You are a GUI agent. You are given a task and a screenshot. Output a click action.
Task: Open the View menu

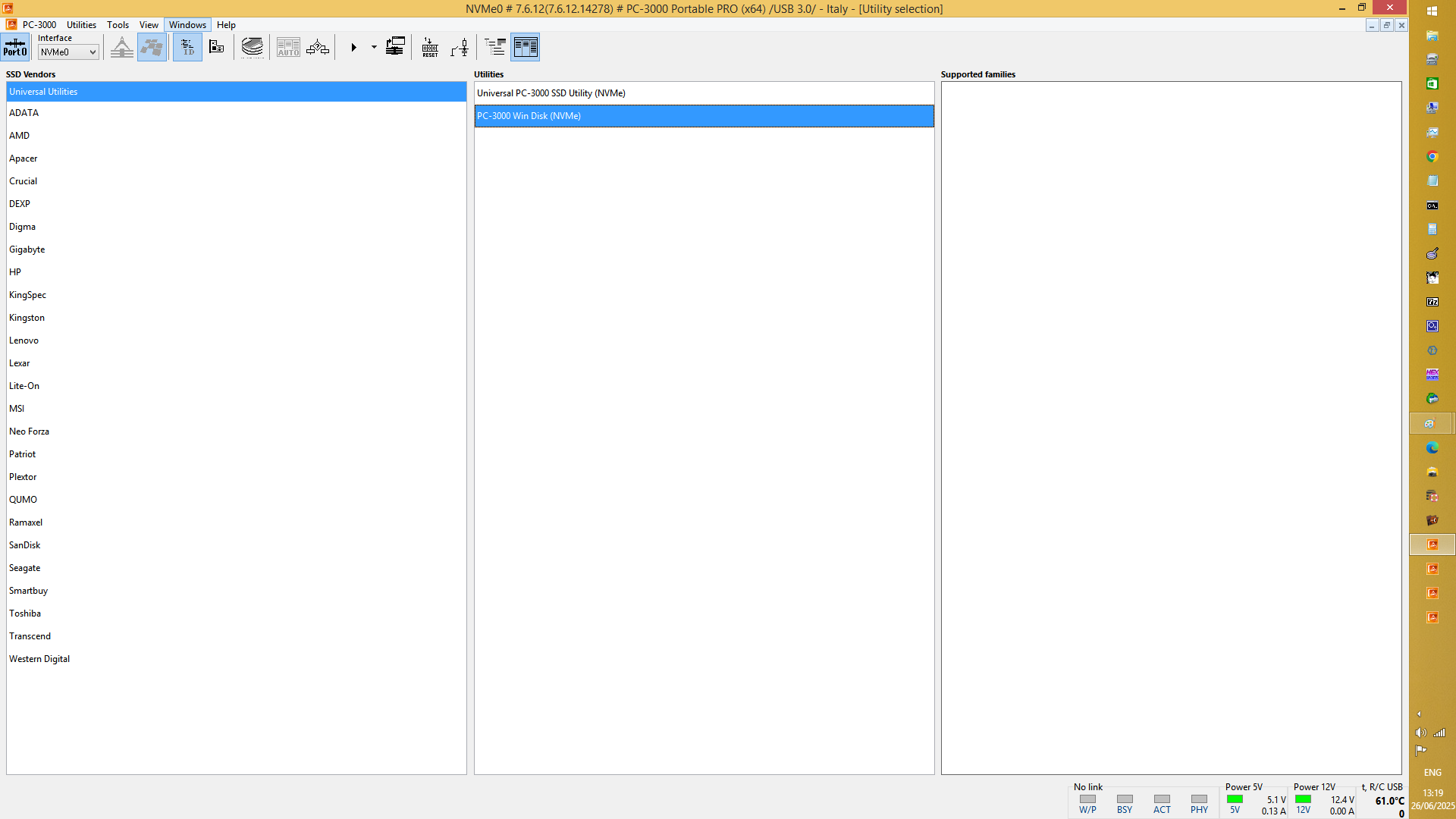149,25
